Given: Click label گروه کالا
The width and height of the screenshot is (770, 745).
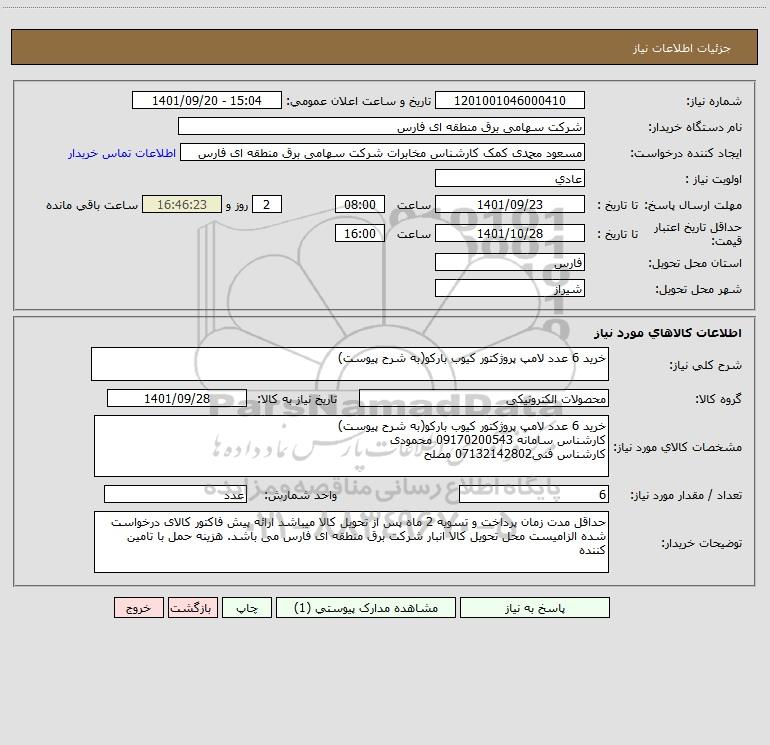Looking at the screenshot, I should 718,399.
